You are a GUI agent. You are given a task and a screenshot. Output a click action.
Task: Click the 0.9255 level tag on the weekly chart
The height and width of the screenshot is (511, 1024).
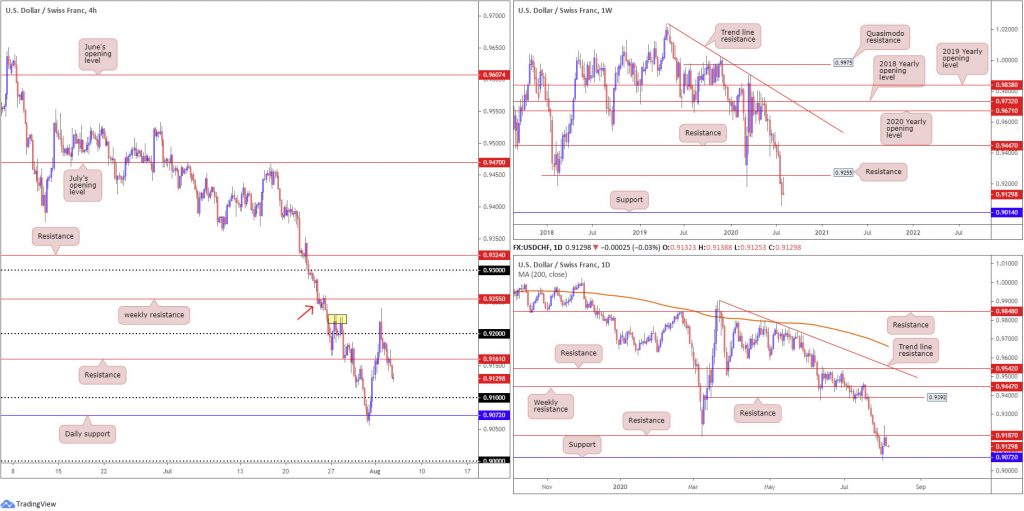pyautogui.click(x=841, y=174)
